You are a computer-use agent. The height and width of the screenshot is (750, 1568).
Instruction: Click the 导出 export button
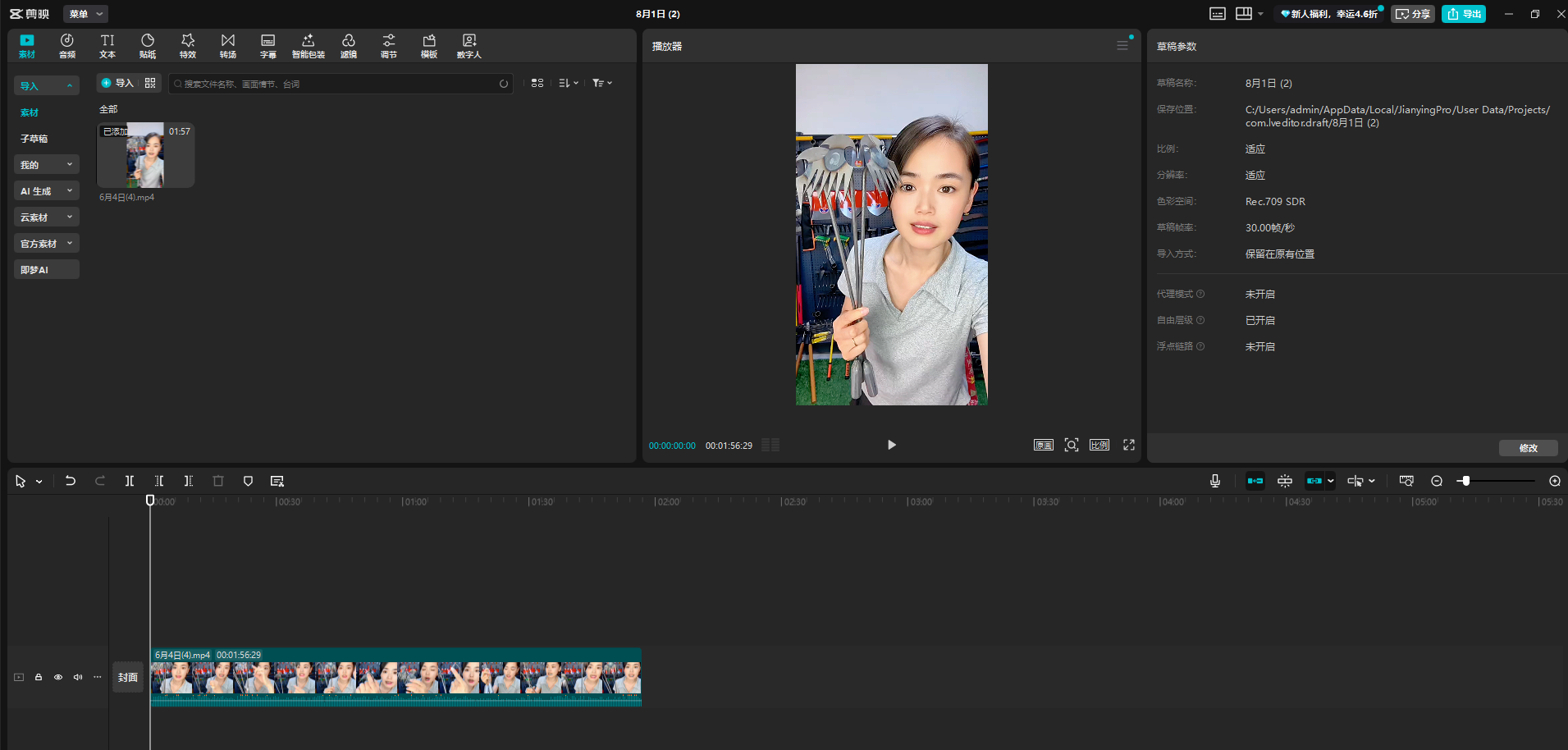click(1464, 14)
